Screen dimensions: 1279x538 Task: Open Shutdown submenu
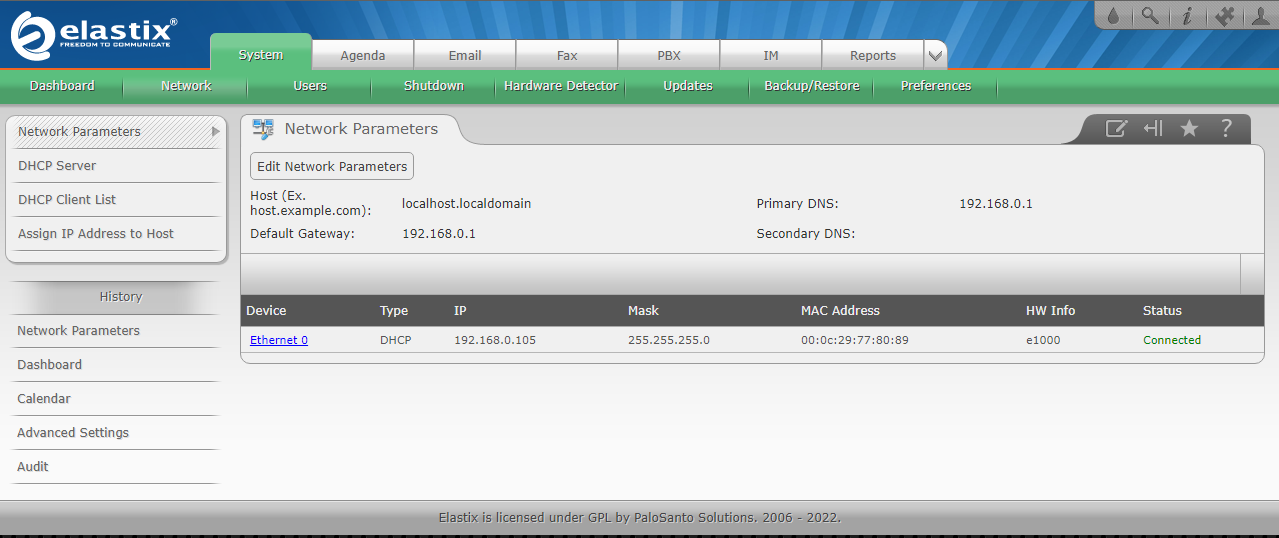pyautogui.click(x=434, y=86)
